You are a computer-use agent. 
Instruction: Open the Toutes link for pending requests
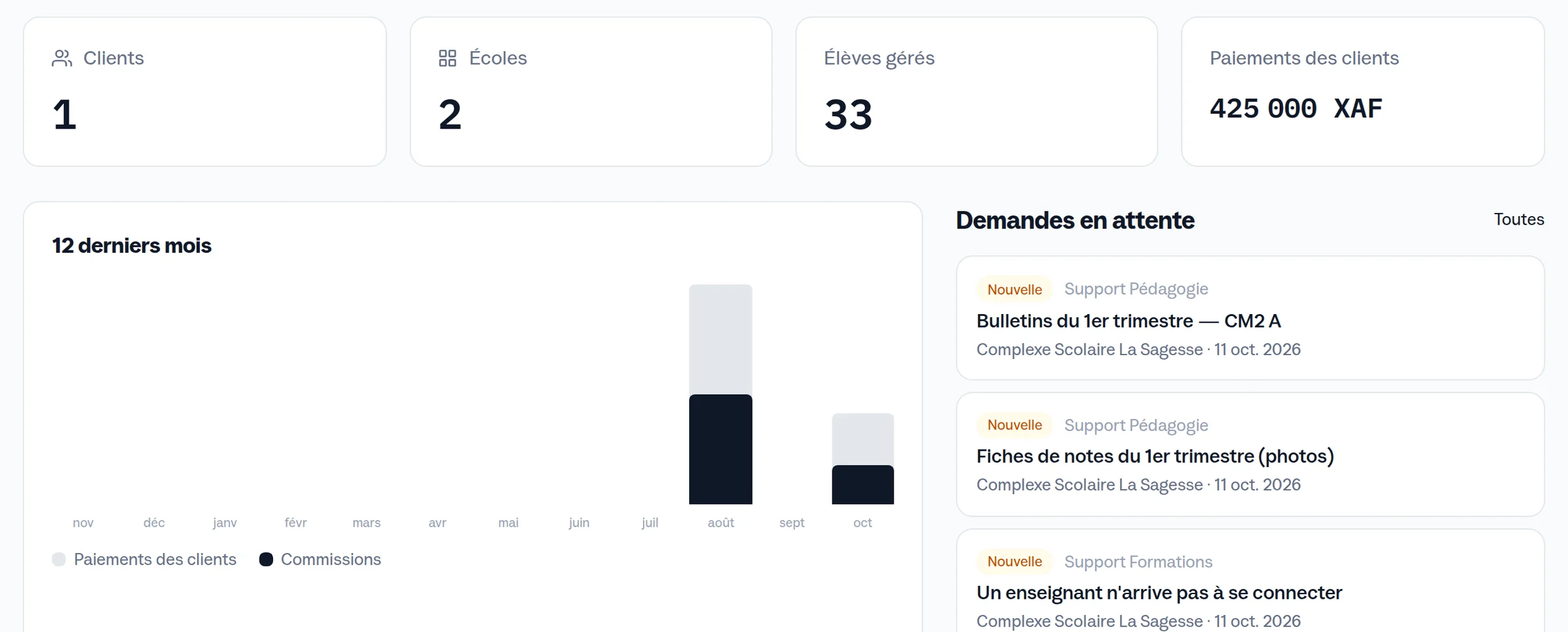(x=1518, y=219)
